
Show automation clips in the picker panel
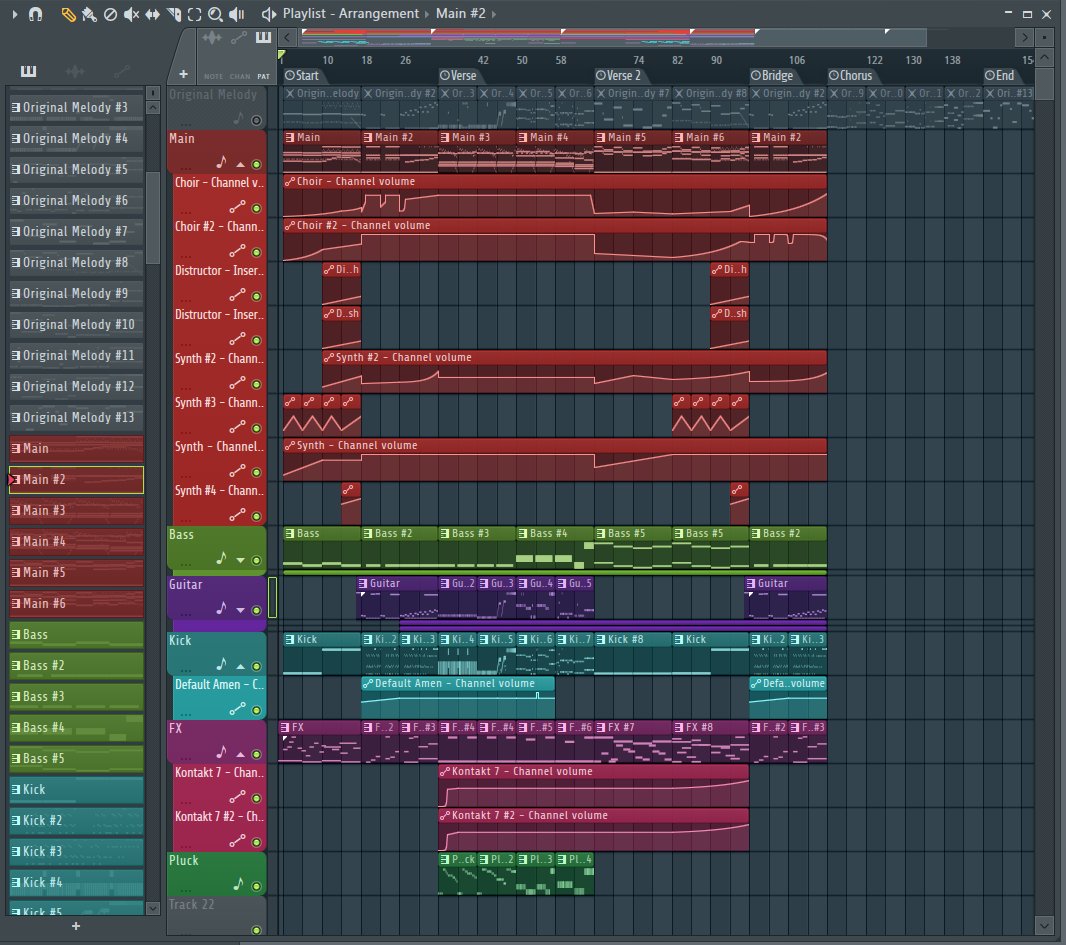tap(122, 71)
